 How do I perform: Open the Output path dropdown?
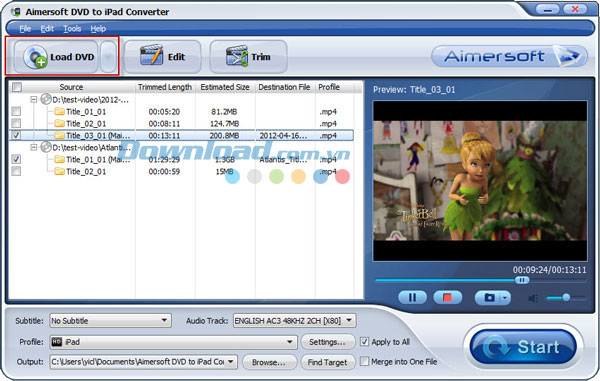click(x=143, y=361)
